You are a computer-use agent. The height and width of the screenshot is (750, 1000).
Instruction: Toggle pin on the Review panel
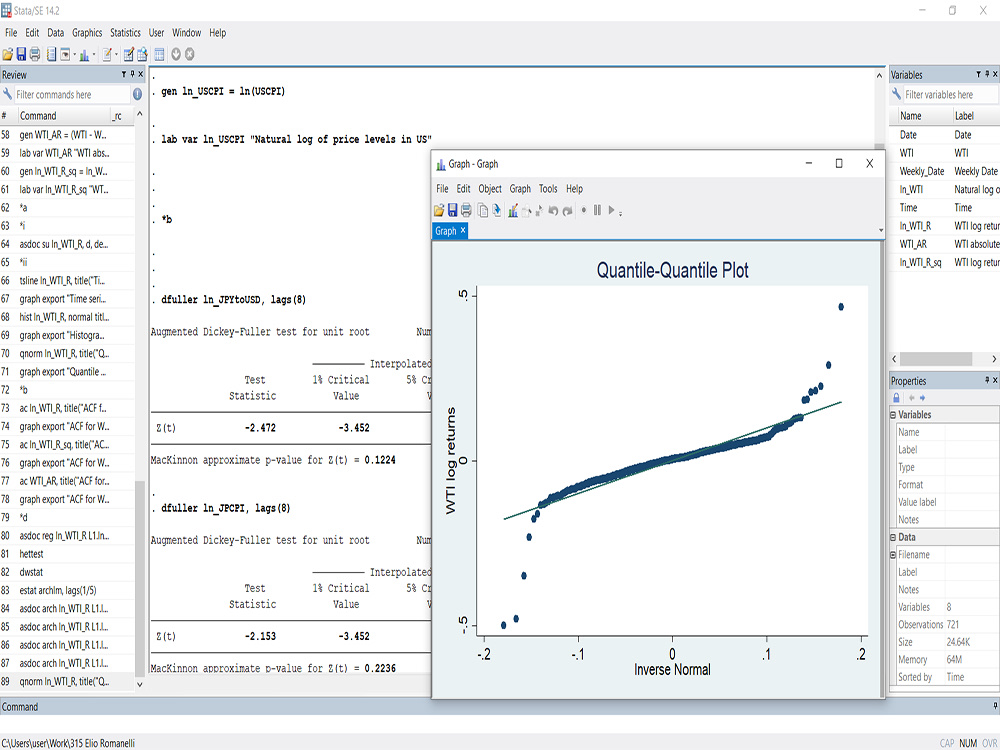pyautogui.click(x=133, y=74)
